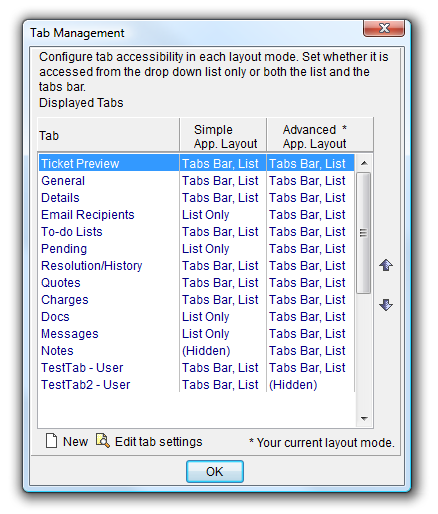Click the Simple App. Layout column header
Screen dimensions: 438x514
[x=223, y=135]
